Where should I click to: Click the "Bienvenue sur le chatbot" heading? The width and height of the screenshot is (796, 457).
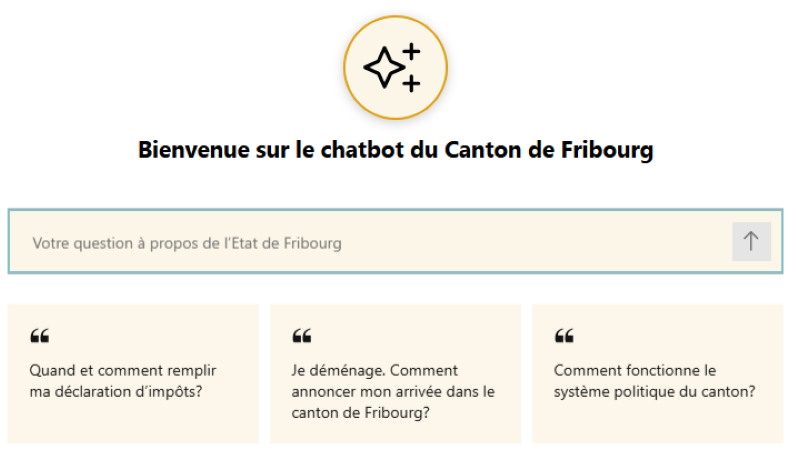tap(395, 151)
